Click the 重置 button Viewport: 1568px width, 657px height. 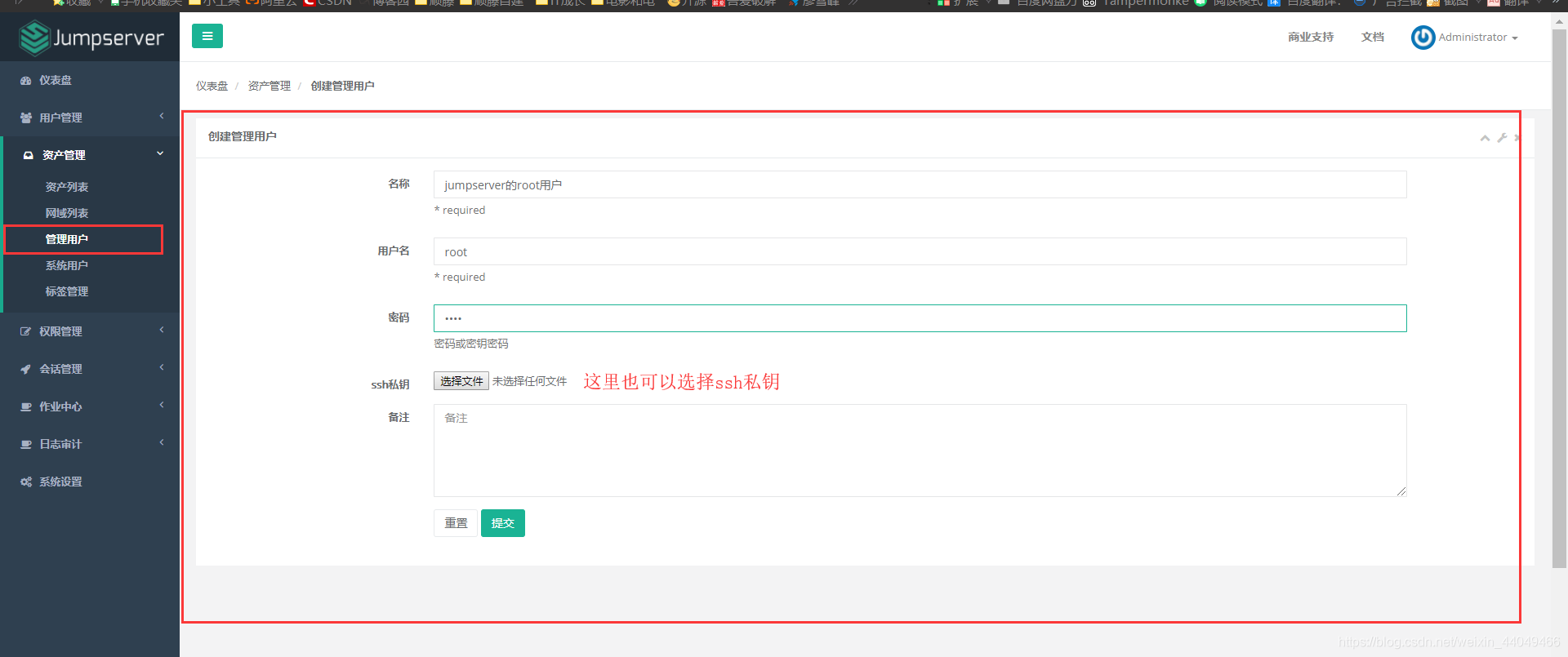pyautogui.click(x=456, y=523)
